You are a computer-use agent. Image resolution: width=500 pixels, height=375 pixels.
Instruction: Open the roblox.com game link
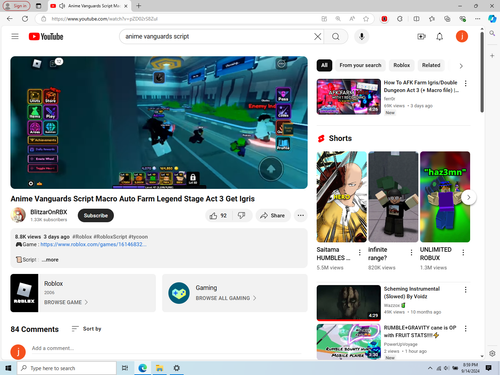93,244
